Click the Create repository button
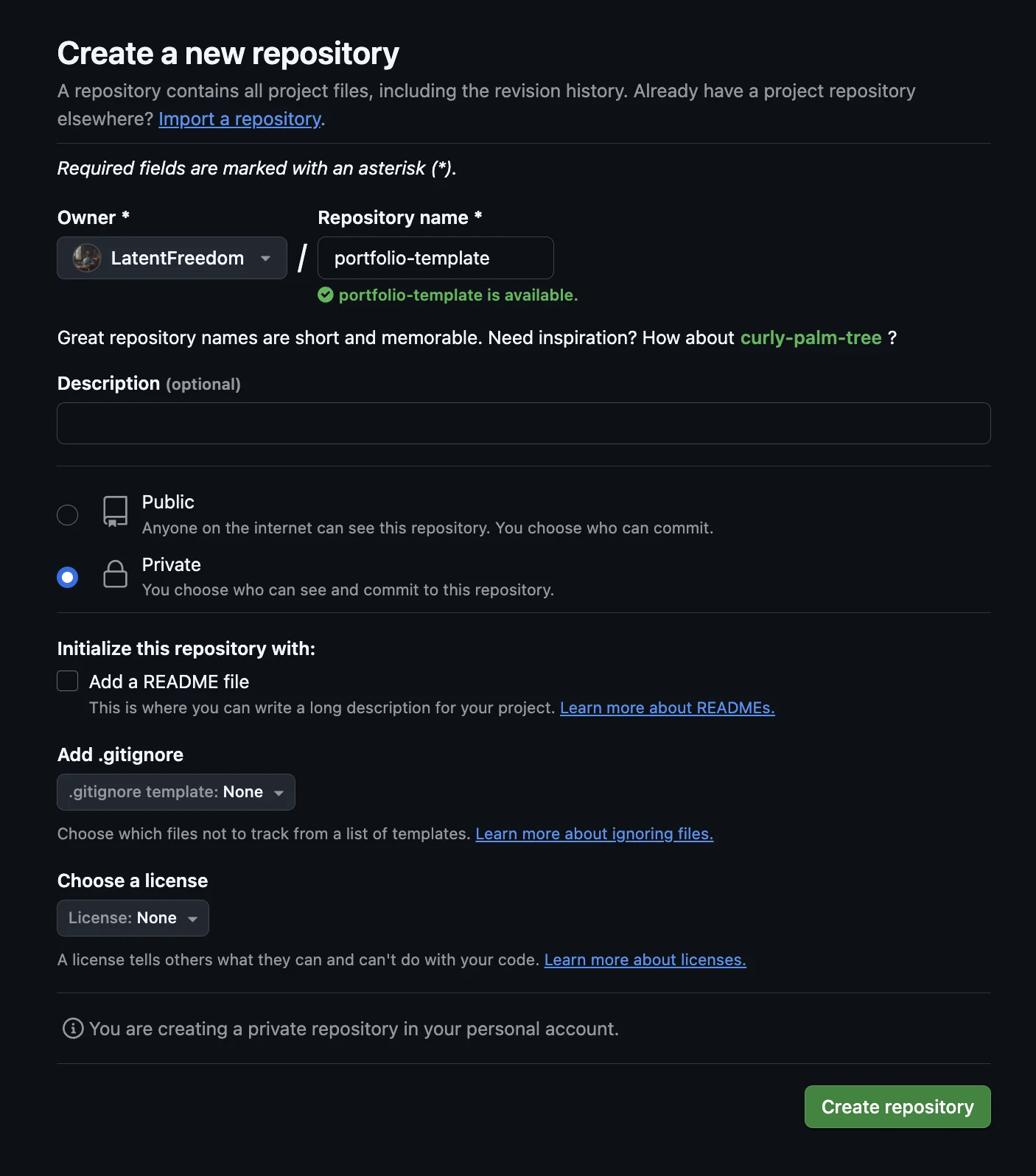This screenshot has width=1036, height=1176. (x=897, y=1106)
